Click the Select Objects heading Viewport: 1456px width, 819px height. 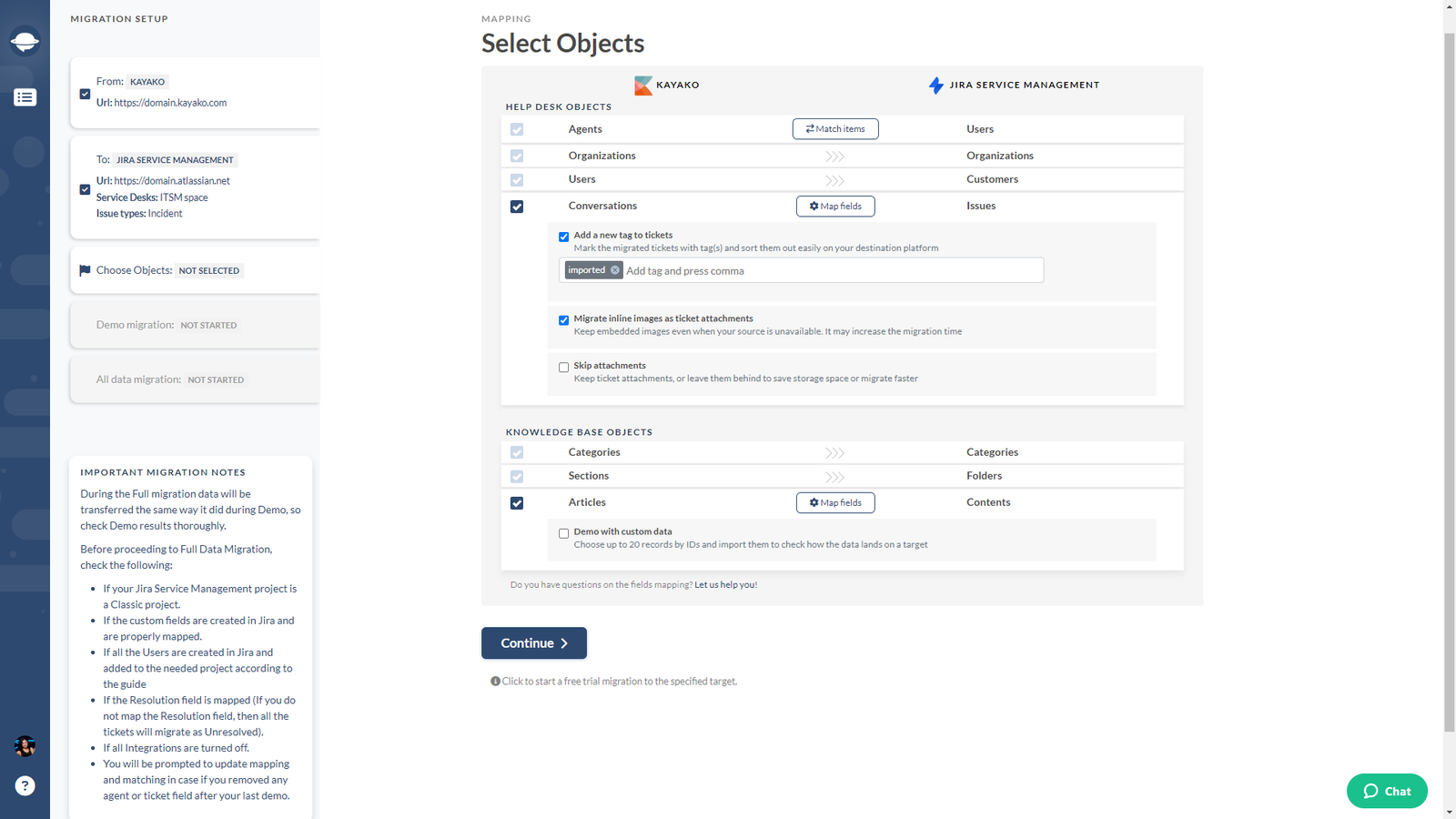pyautogui.click(x=562, y=43)
